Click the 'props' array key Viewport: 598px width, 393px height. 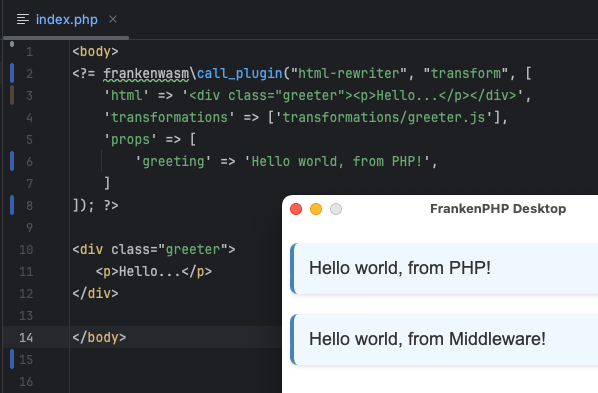click(130, 140)
